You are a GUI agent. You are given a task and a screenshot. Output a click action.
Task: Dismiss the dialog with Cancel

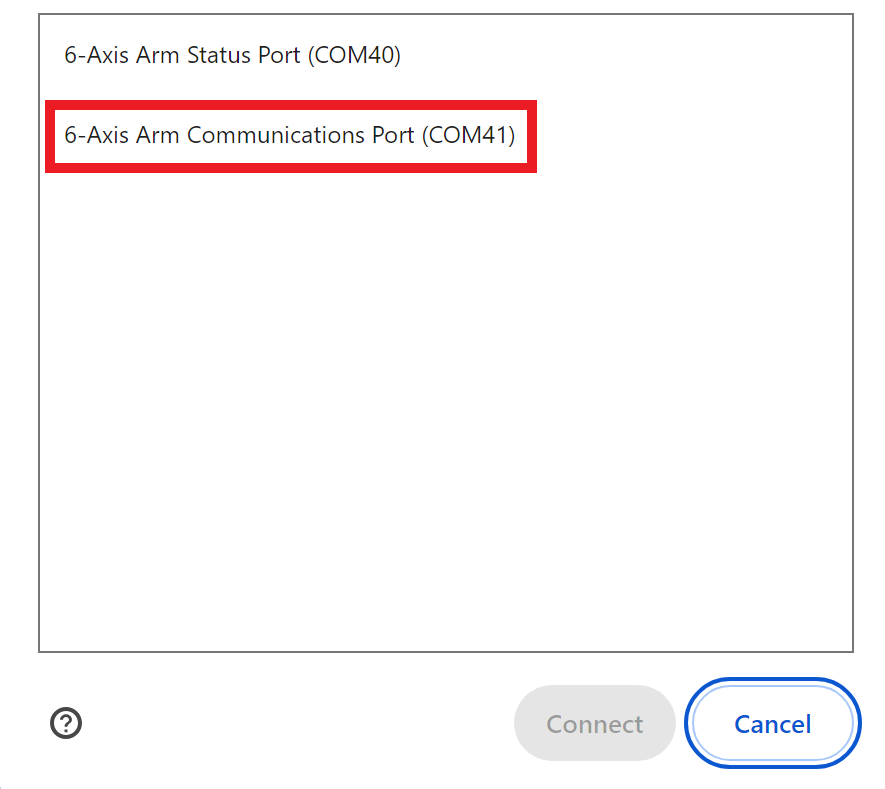(771, 723)
